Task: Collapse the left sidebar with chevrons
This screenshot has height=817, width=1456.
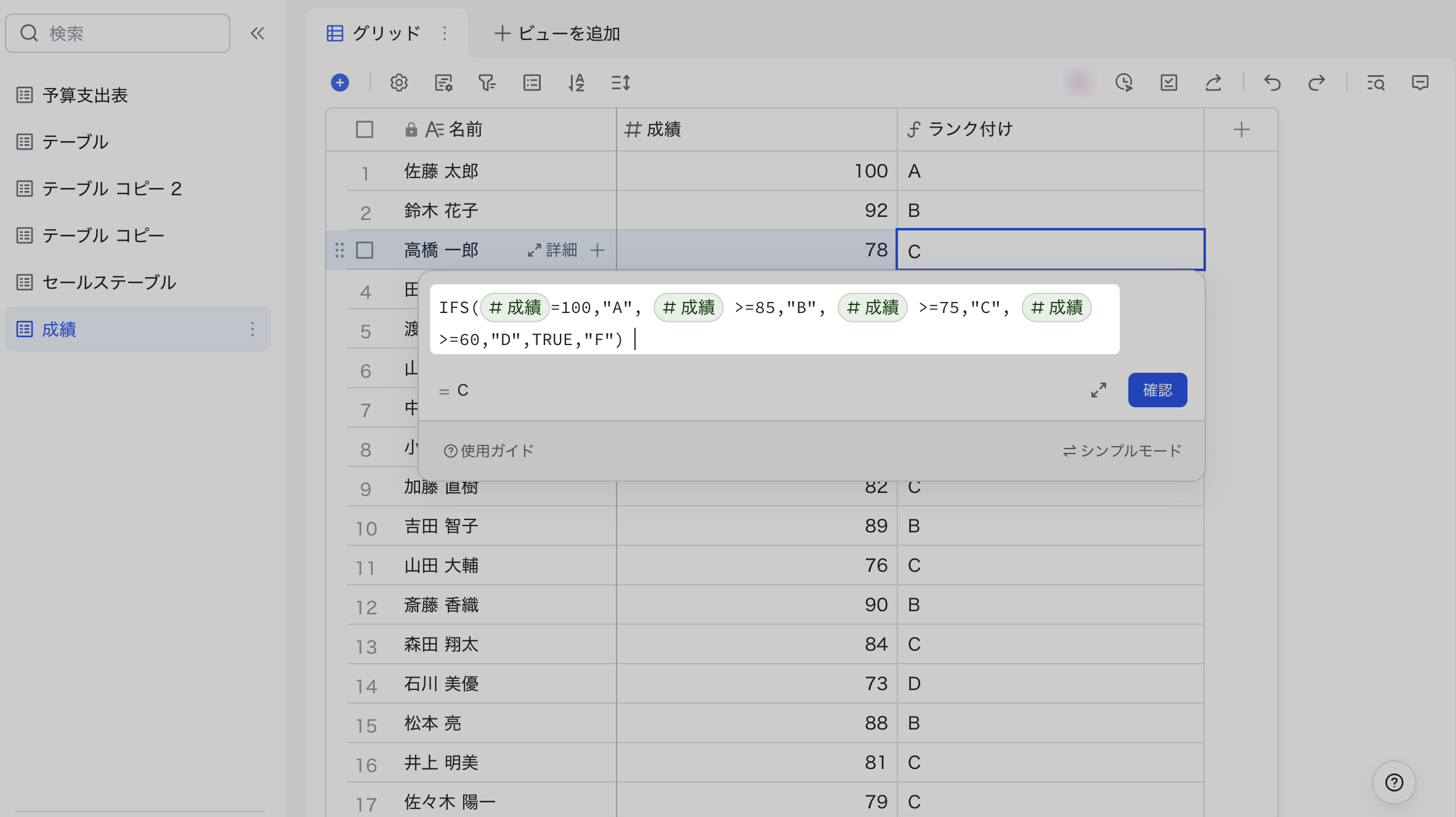Action: [x=257, y=33]
